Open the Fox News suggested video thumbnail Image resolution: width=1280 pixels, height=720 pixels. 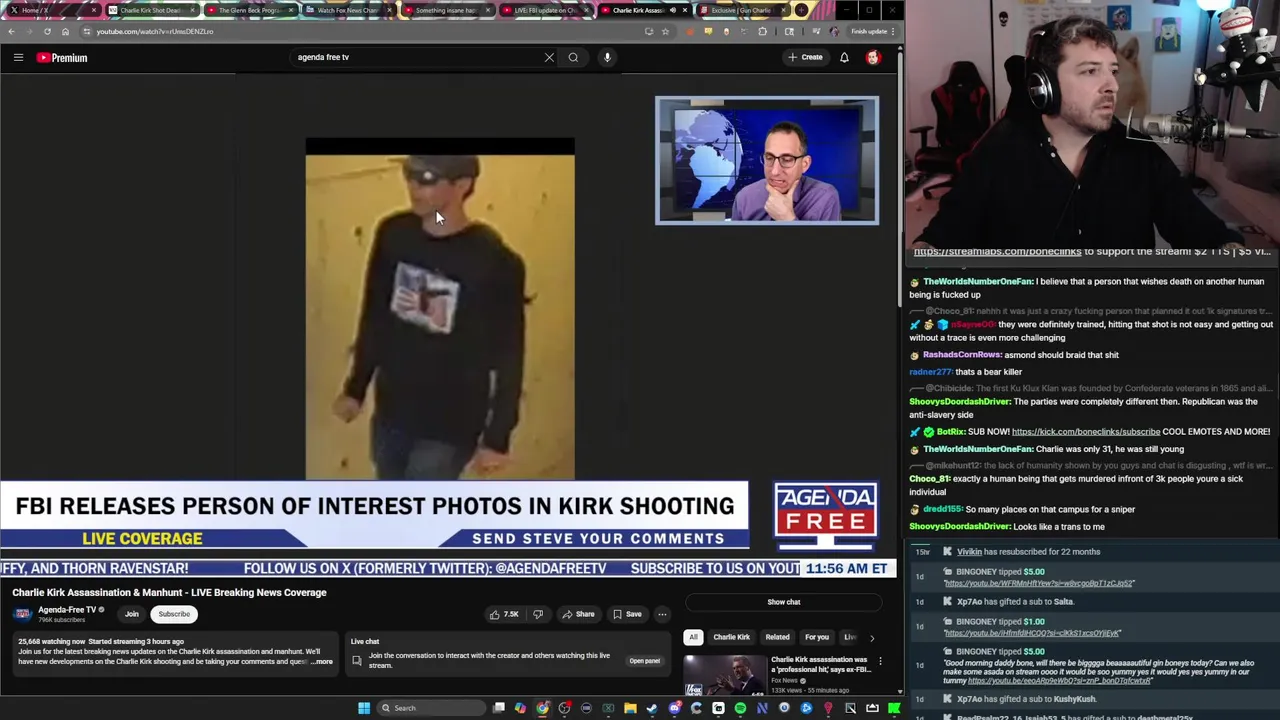[x=724, y=675]
